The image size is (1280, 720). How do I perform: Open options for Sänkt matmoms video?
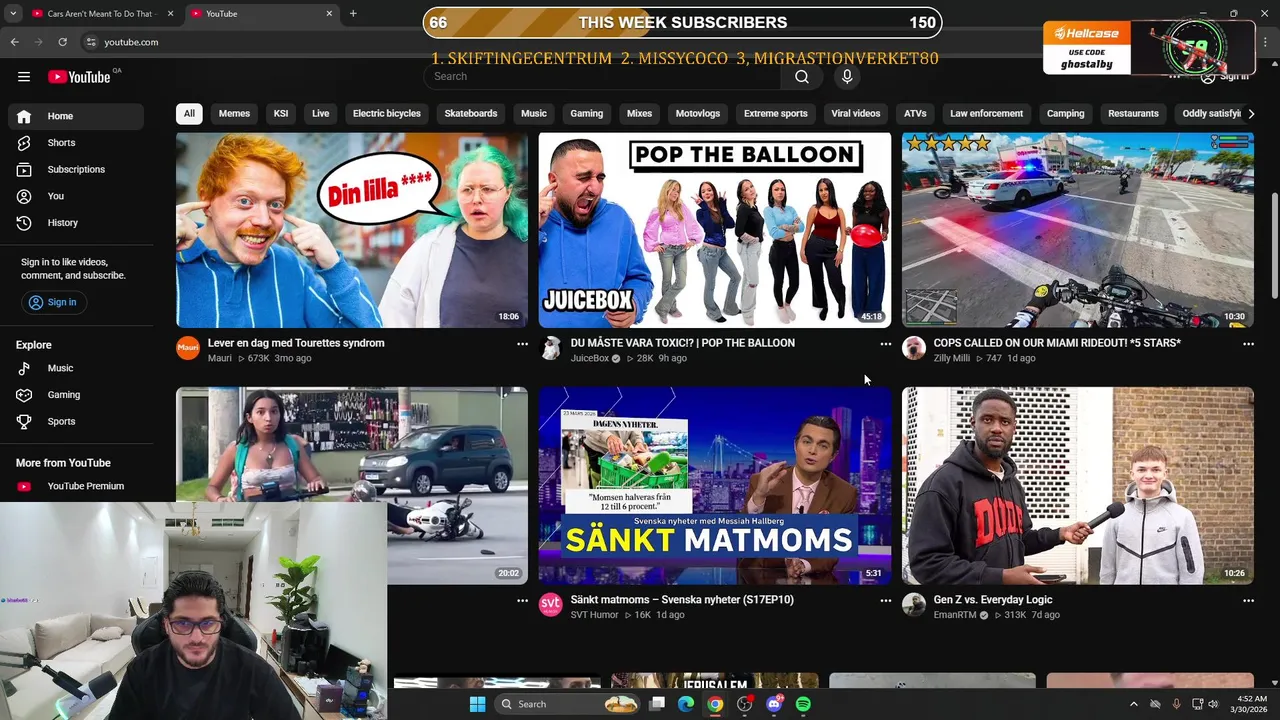[x=885, y=601]
